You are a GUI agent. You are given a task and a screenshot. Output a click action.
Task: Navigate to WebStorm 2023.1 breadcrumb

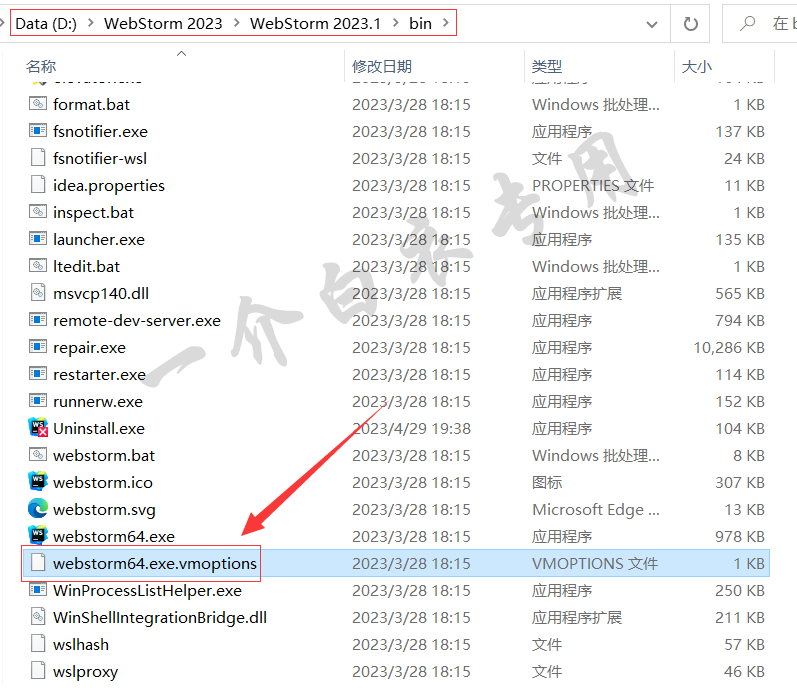pos(315,23)
